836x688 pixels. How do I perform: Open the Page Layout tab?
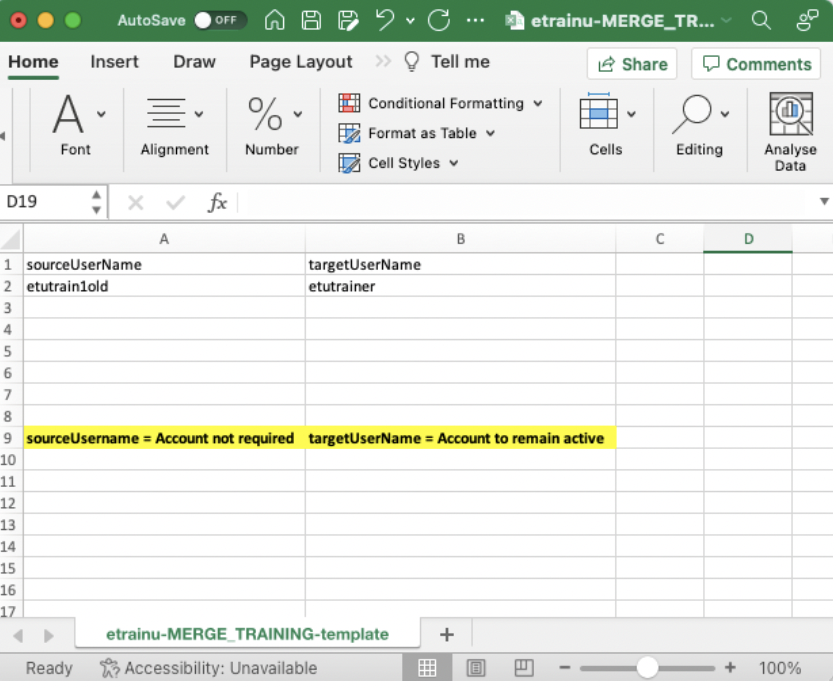pyautogui.click(x=301, y=62)
